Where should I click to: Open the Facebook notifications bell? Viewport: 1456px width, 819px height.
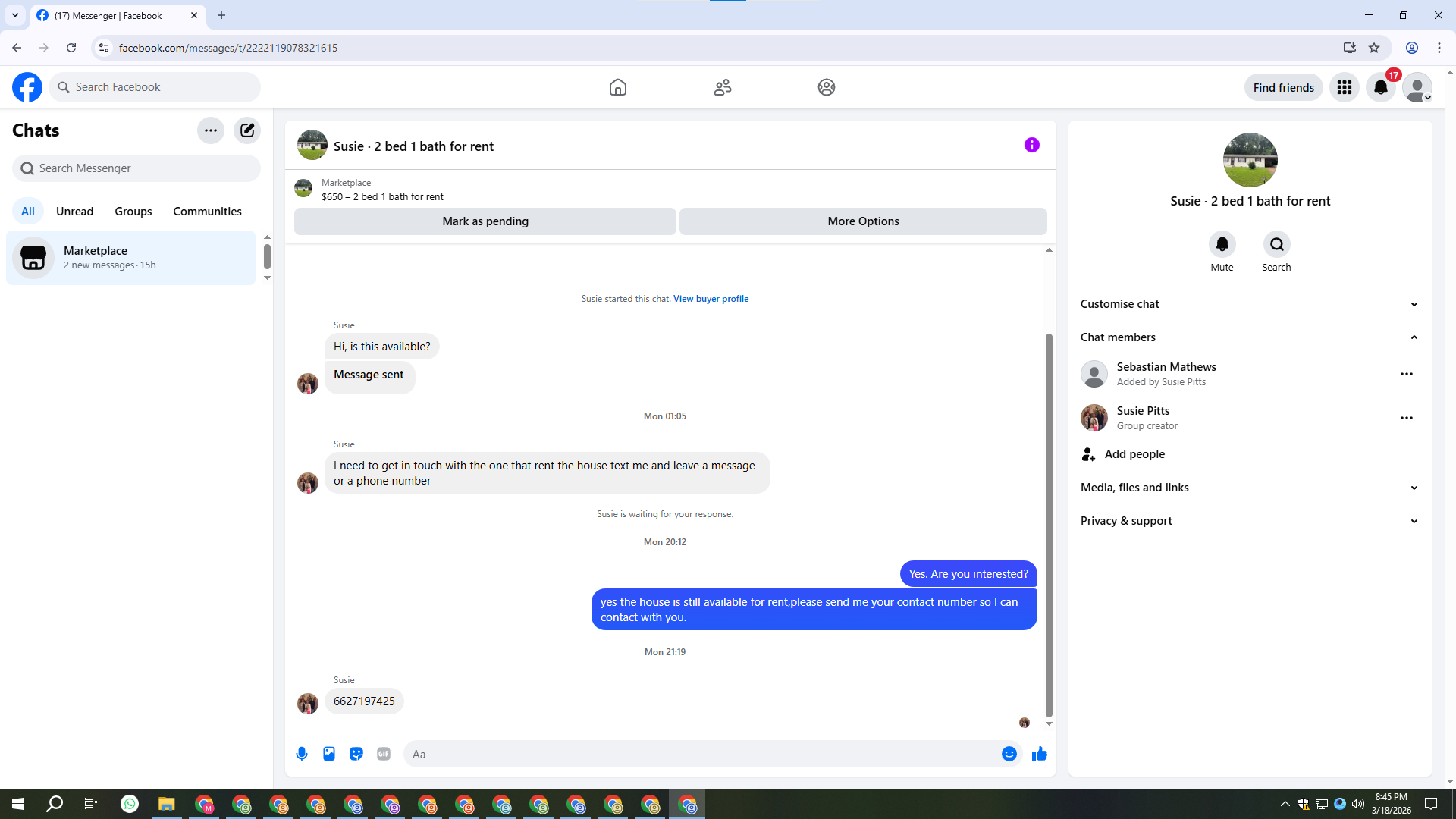pyautogui.click(x=1381, y=87)
